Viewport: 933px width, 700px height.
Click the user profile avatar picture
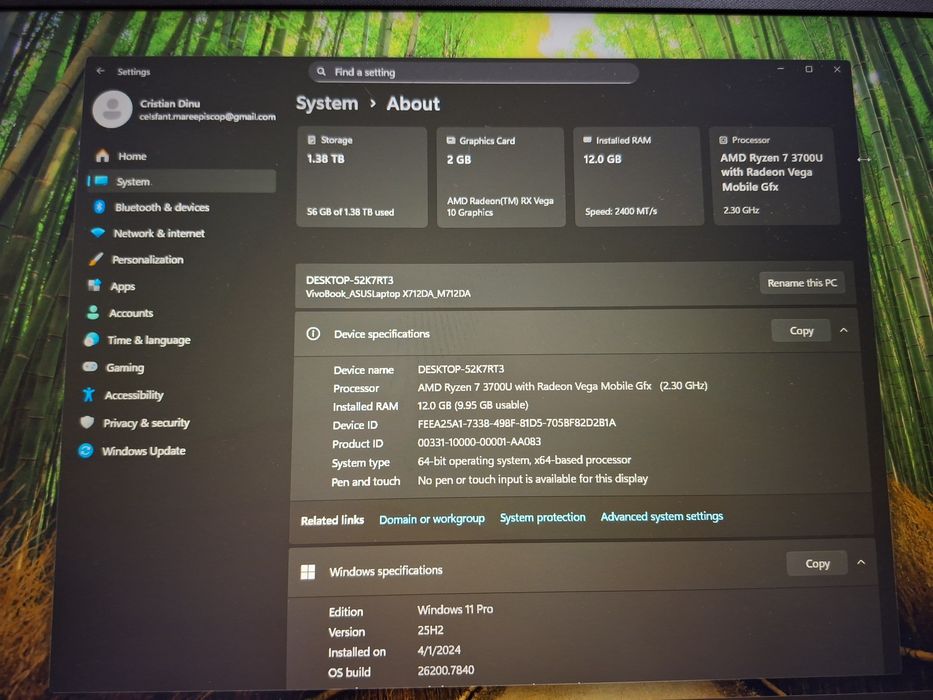click(112, 110)
